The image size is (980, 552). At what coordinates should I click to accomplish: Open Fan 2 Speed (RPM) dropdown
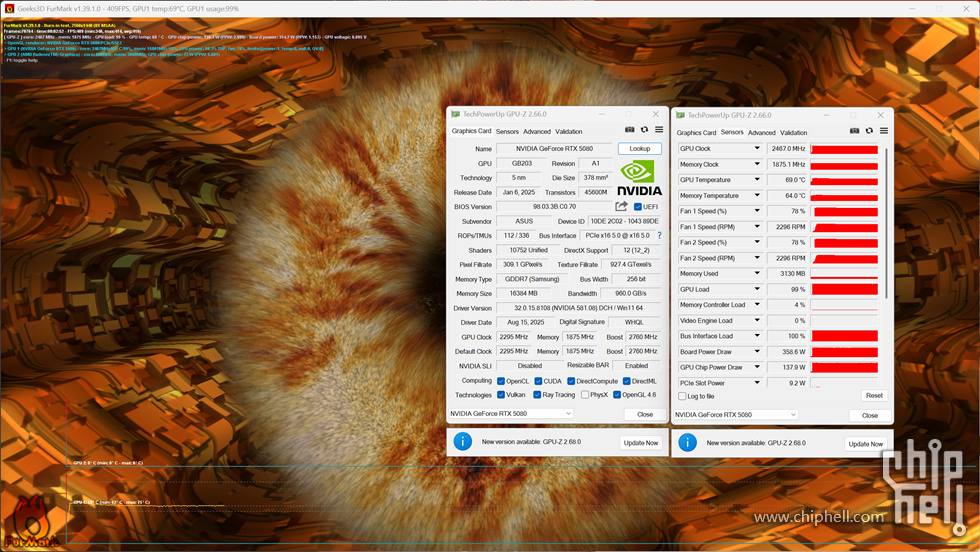pos(757,258)
